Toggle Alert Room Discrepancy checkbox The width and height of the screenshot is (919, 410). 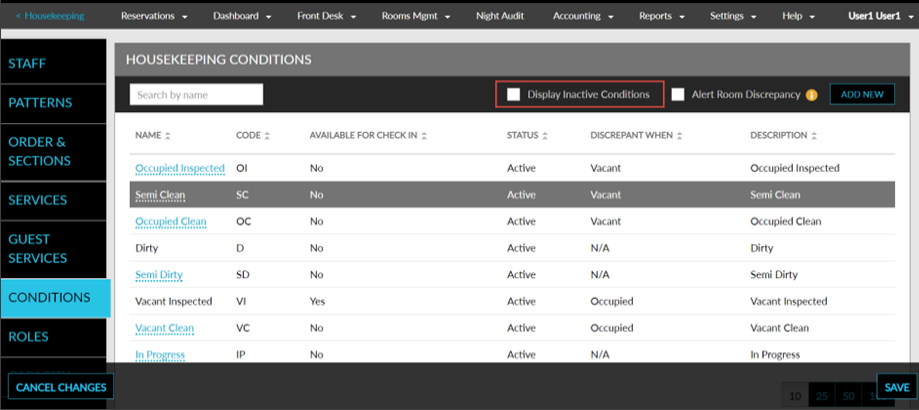pyautogui.click(x=678, y=94)
